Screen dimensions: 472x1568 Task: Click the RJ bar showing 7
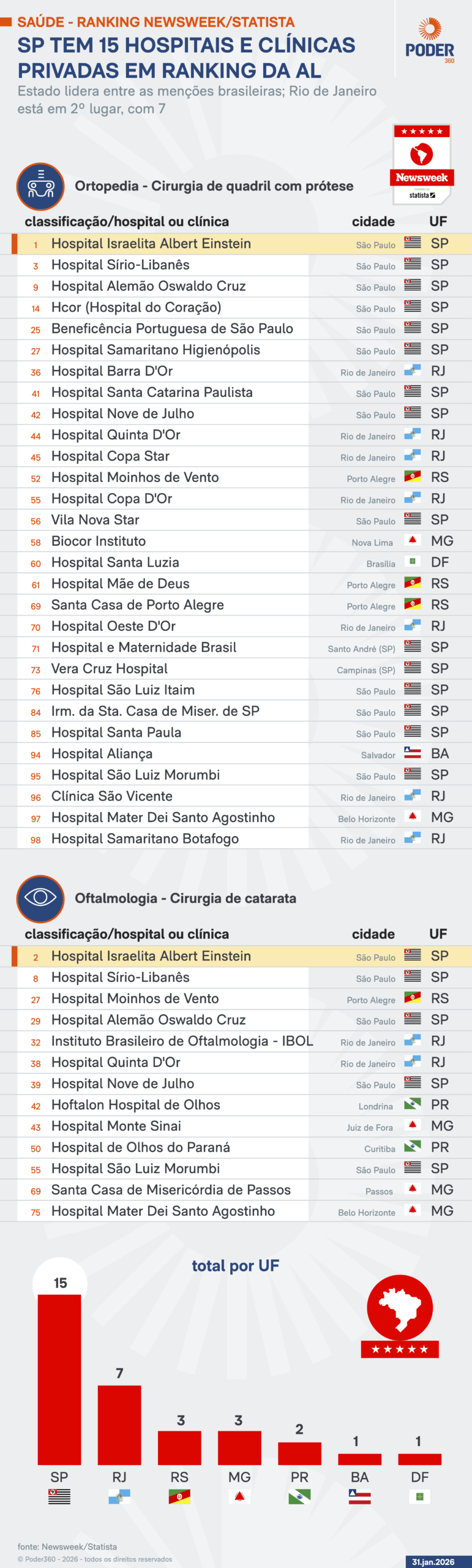119,1424
